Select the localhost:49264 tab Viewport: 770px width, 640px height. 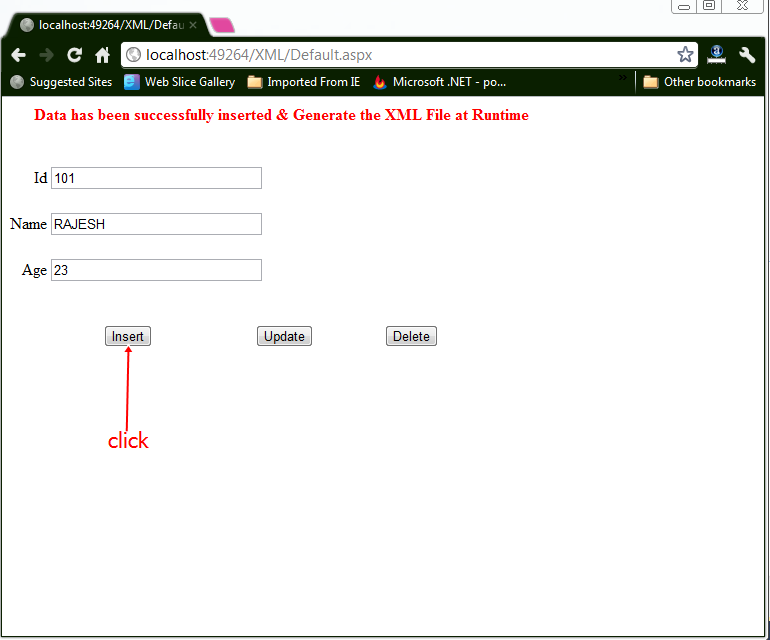tap(110, 25)
